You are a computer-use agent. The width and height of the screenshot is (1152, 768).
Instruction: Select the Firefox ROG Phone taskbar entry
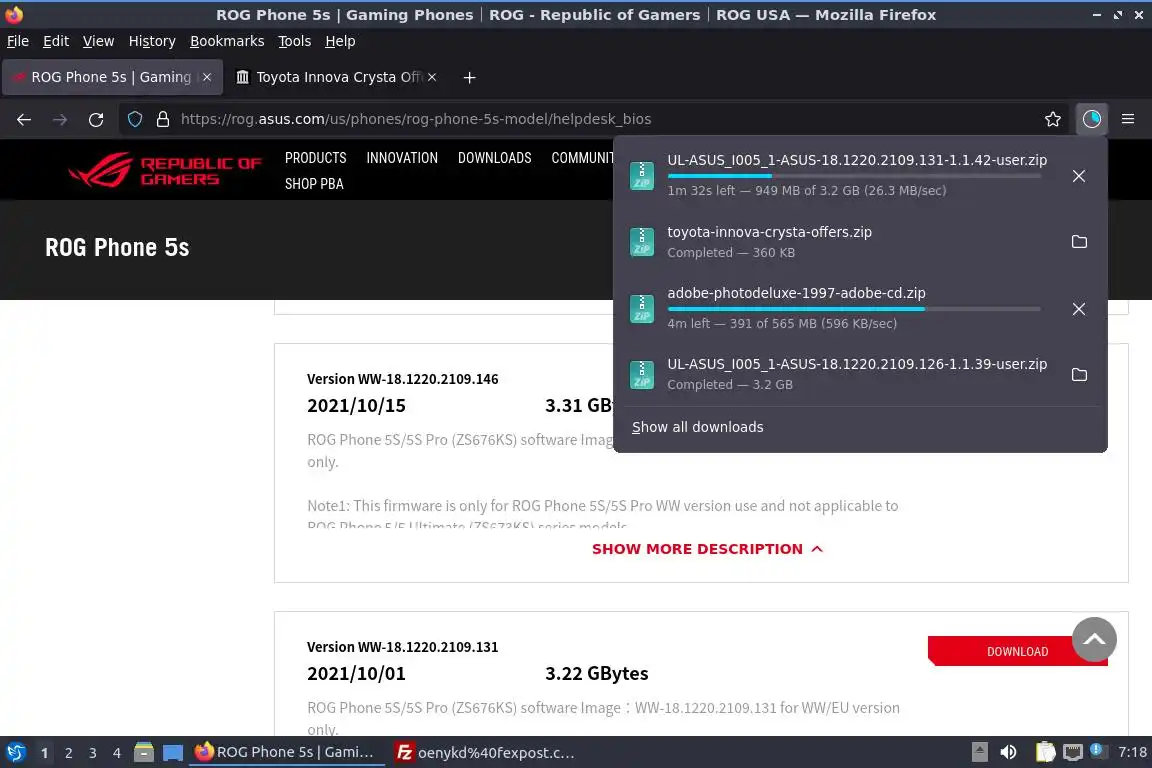click(x=287, y=753)
